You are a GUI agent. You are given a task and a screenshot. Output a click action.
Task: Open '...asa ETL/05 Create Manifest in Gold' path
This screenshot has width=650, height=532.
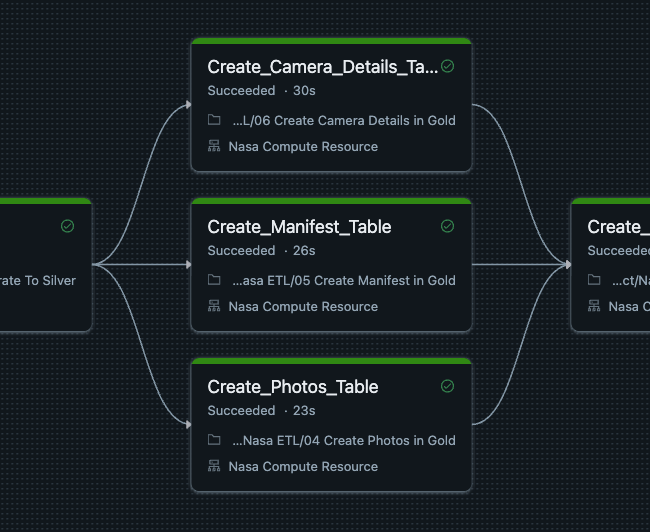point(344,280)
